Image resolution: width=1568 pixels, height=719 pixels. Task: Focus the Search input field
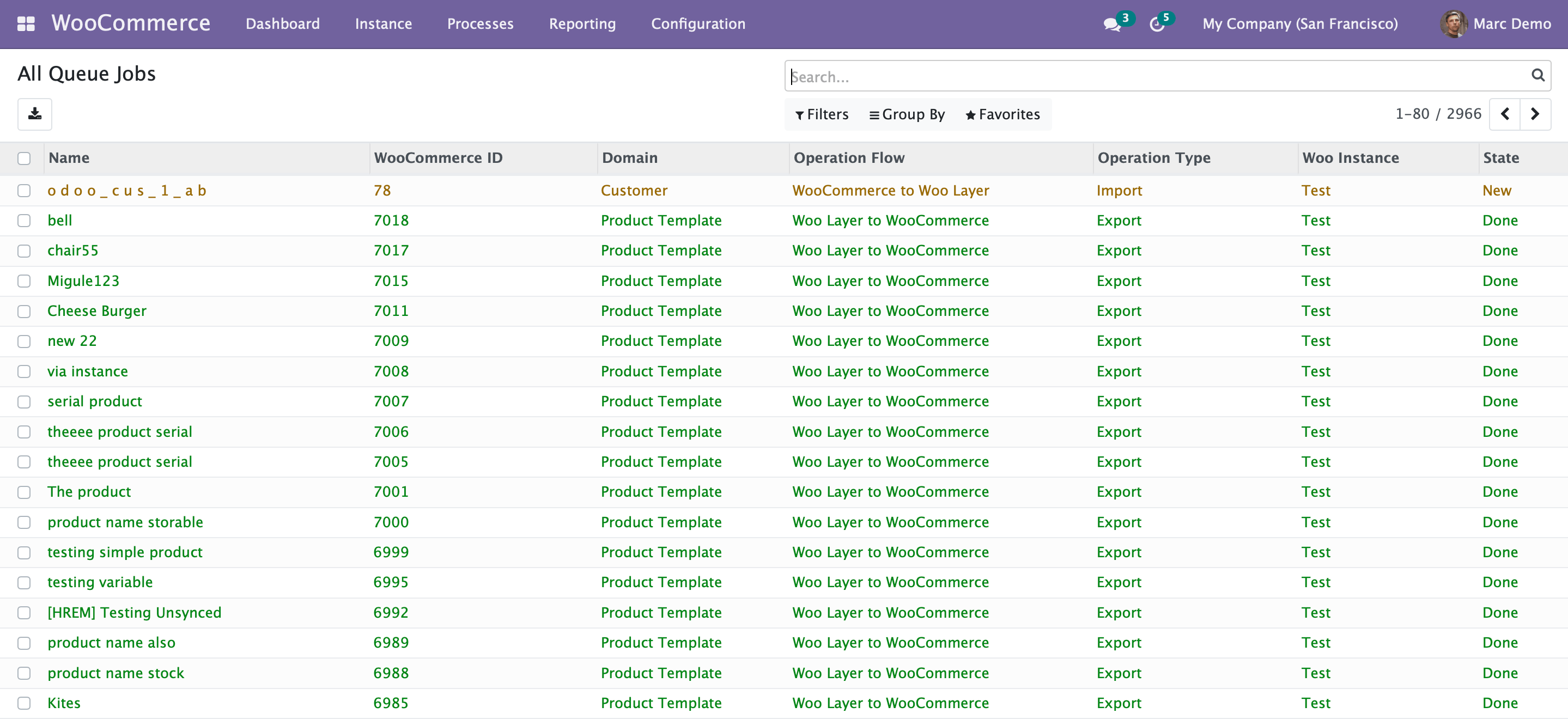tap(1157, 77)
